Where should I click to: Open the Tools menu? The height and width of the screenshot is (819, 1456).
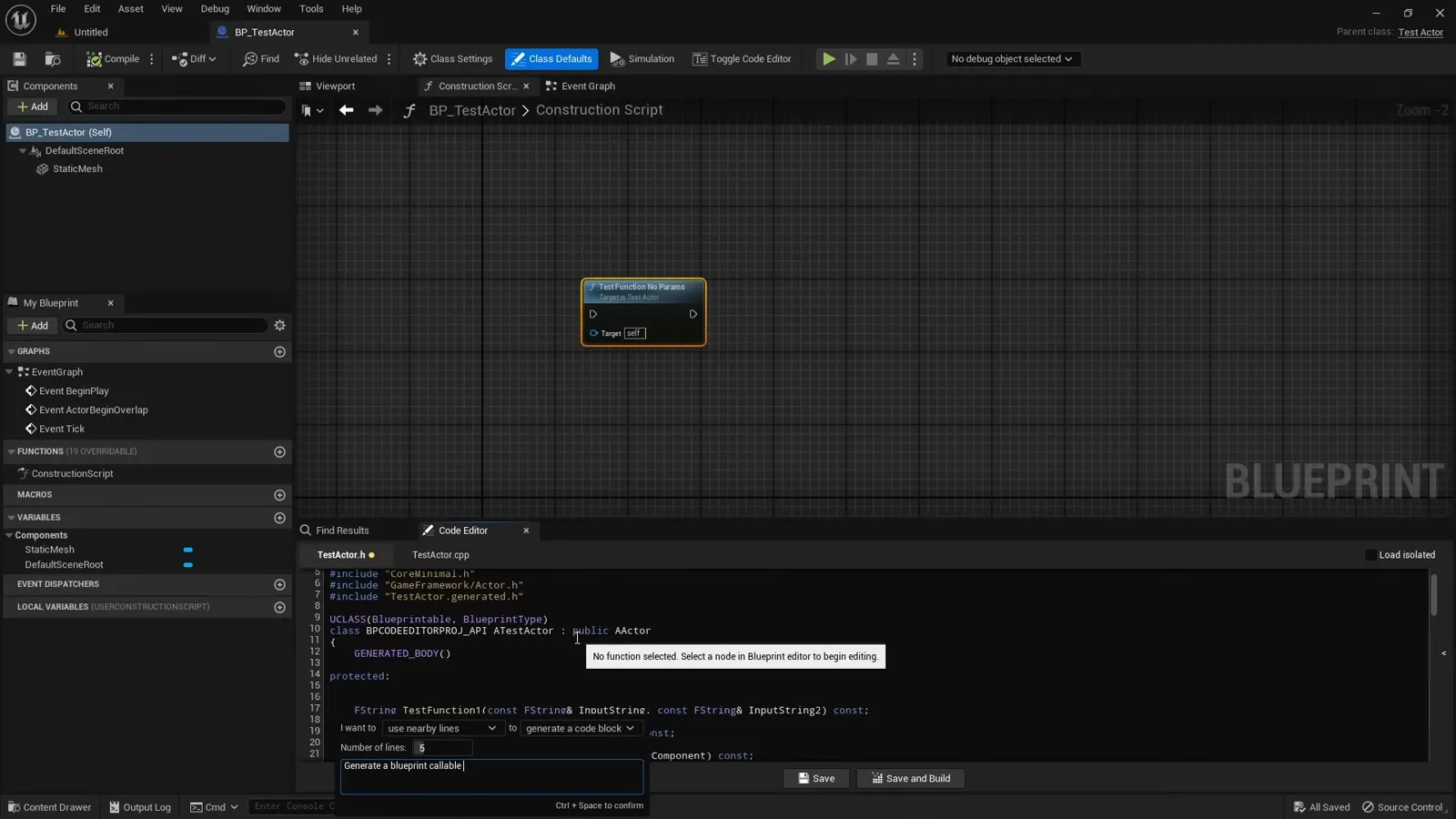coord(311,9)
